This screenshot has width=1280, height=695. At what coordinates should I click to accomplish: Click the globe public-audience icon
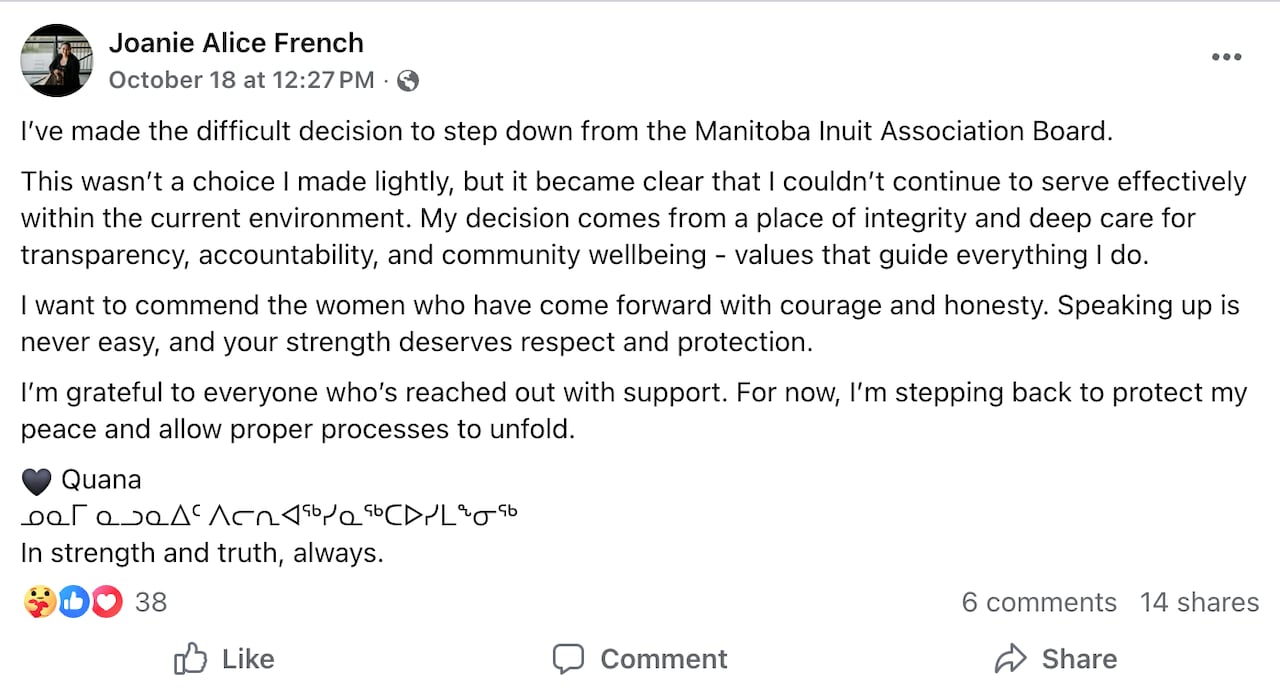click(x=408, y=81)
